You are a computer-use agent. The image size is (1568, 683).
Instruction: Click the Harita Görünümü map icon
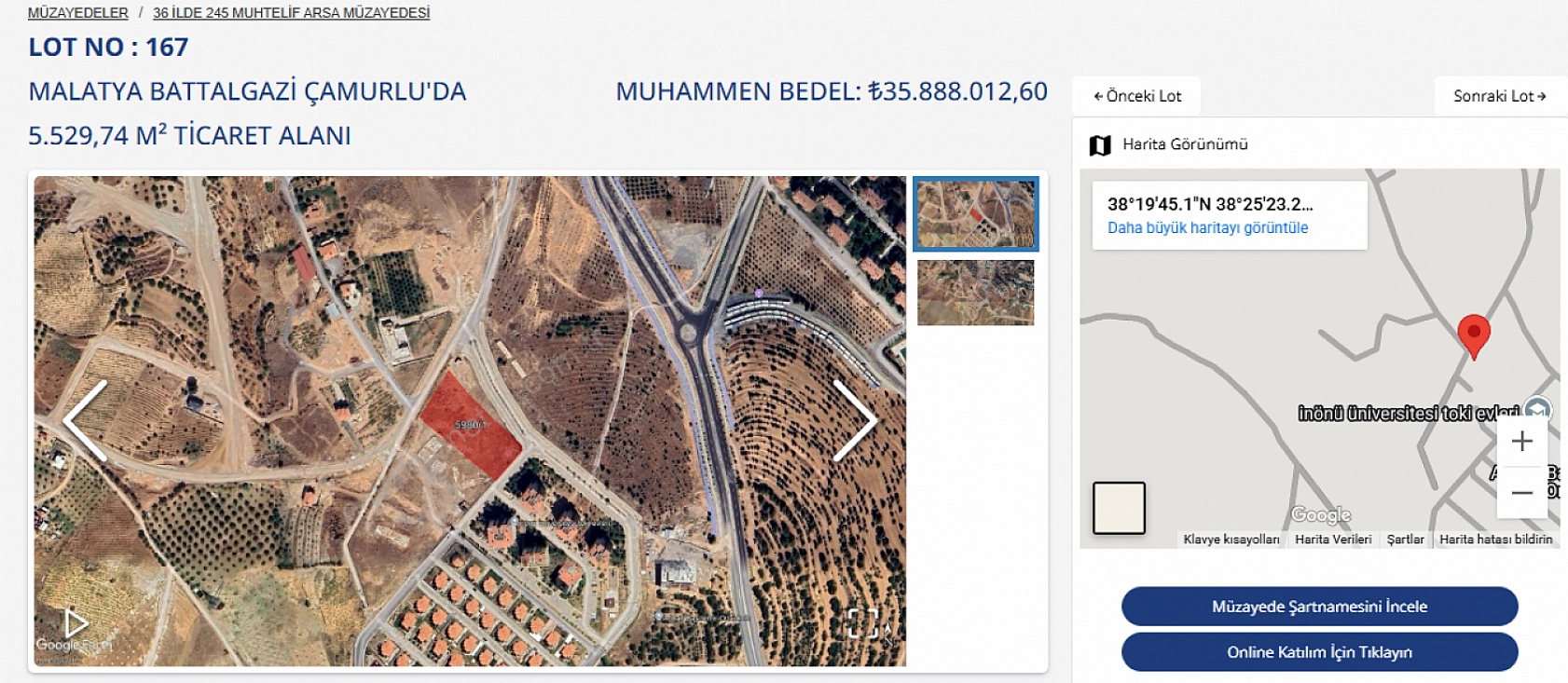click(1100, 145)
